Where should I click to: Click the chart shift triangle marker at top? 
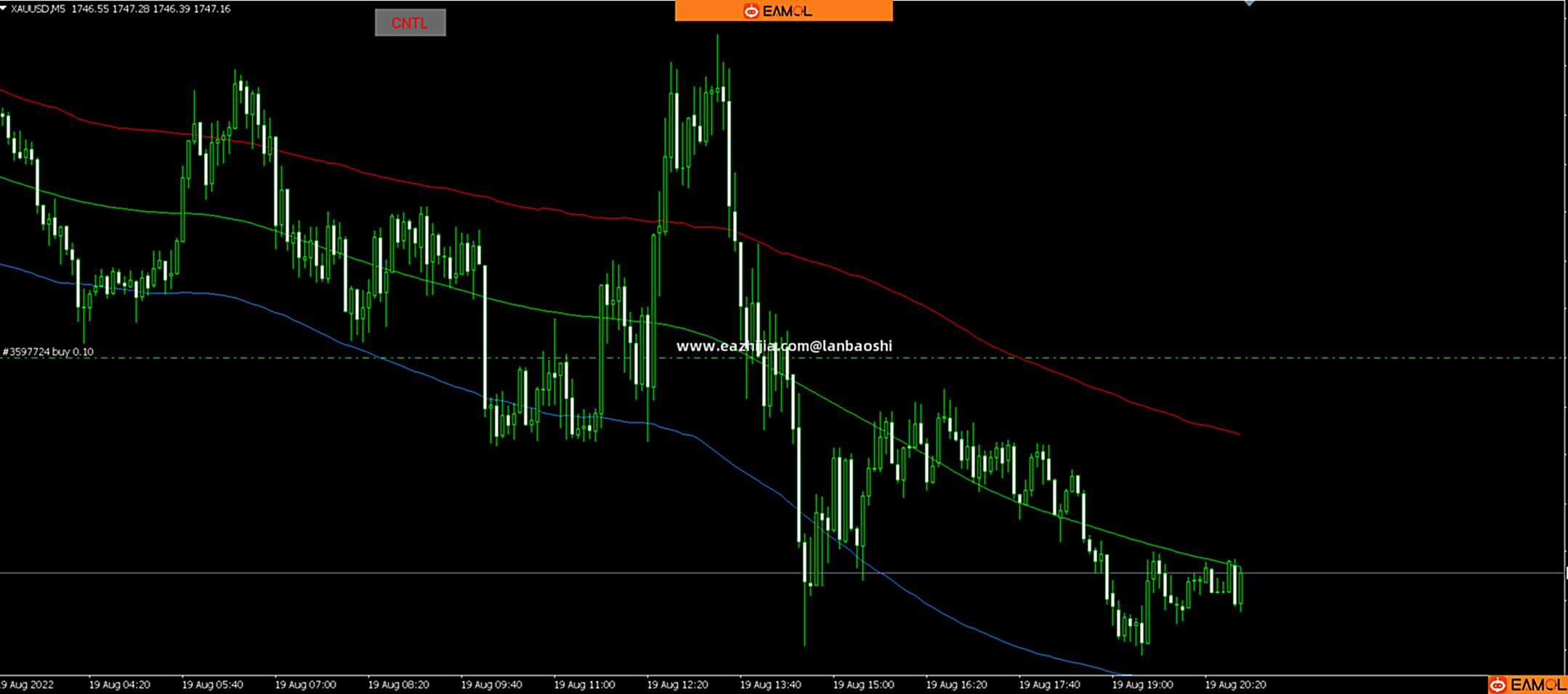[x=1249, y=3]
